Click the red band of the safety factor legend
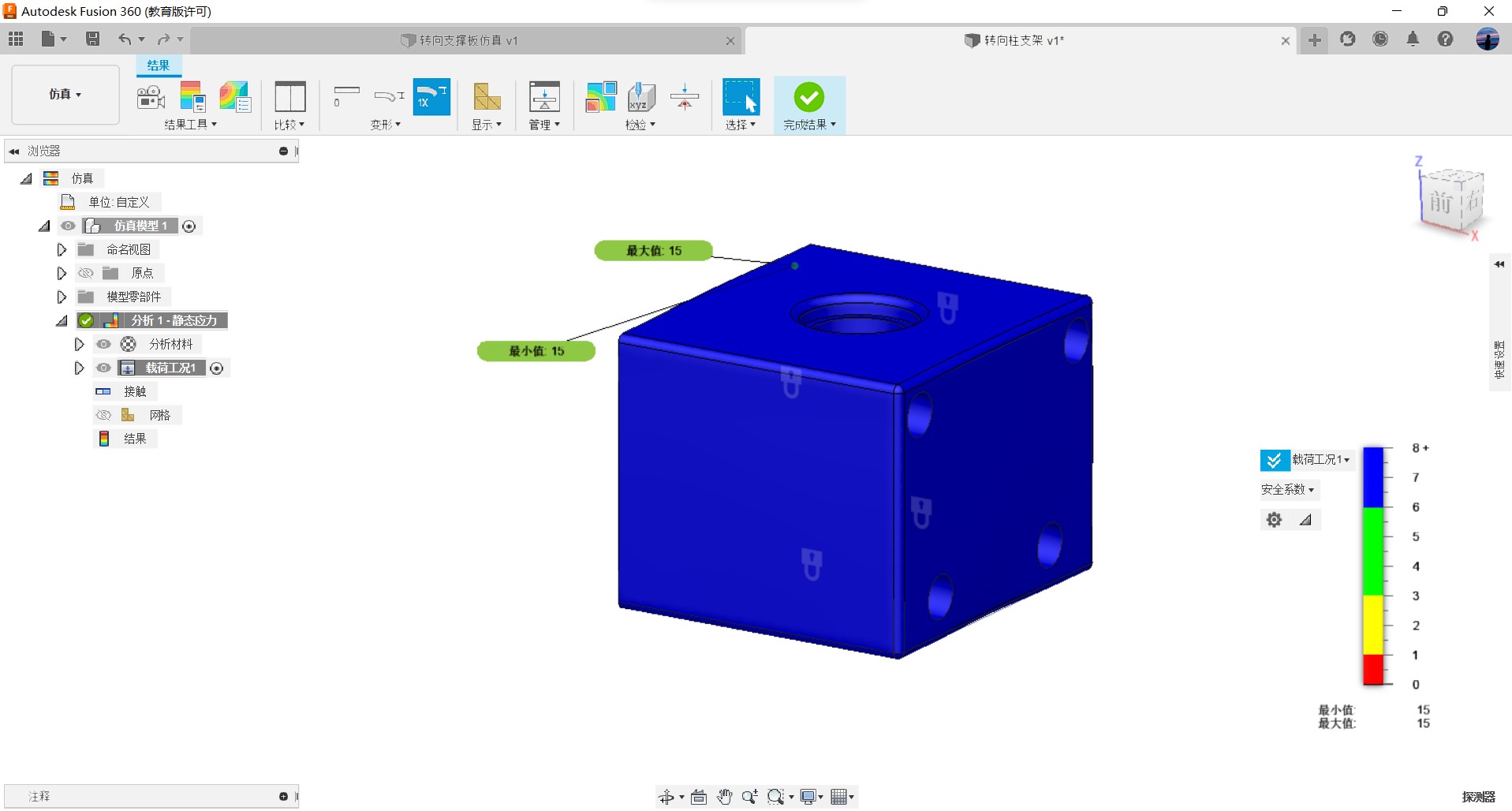The height and width of the screenshot is (811, 1512). pos(1373,670)
